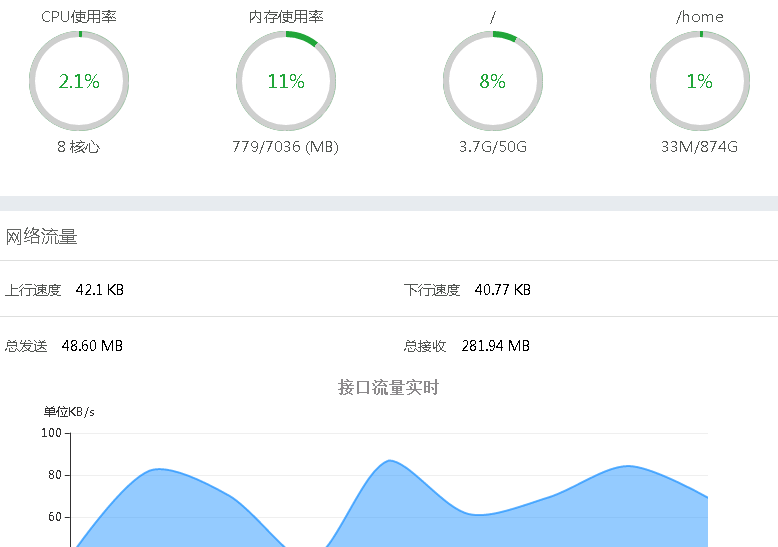Click the y-axis label '60'
Image resolution: width=778 pixels, height=547 pixels.
pos(55,517)
